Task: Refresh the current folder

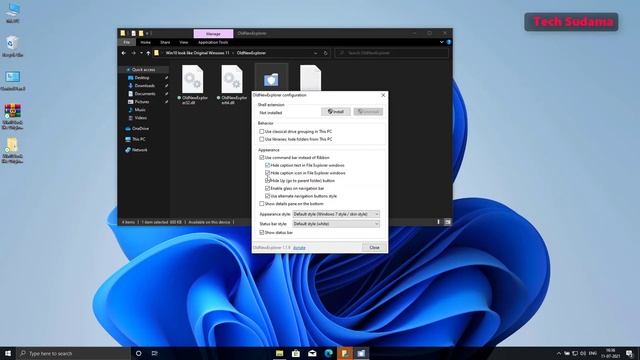Action: pos(325,53)
